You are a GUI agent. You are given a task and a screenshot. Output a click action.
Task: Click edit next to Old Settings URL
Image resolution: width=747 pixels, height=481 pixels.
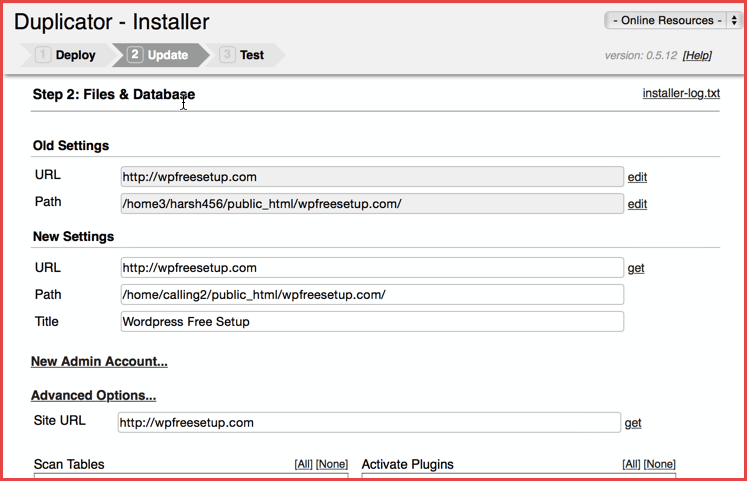[x=637, y=177]
